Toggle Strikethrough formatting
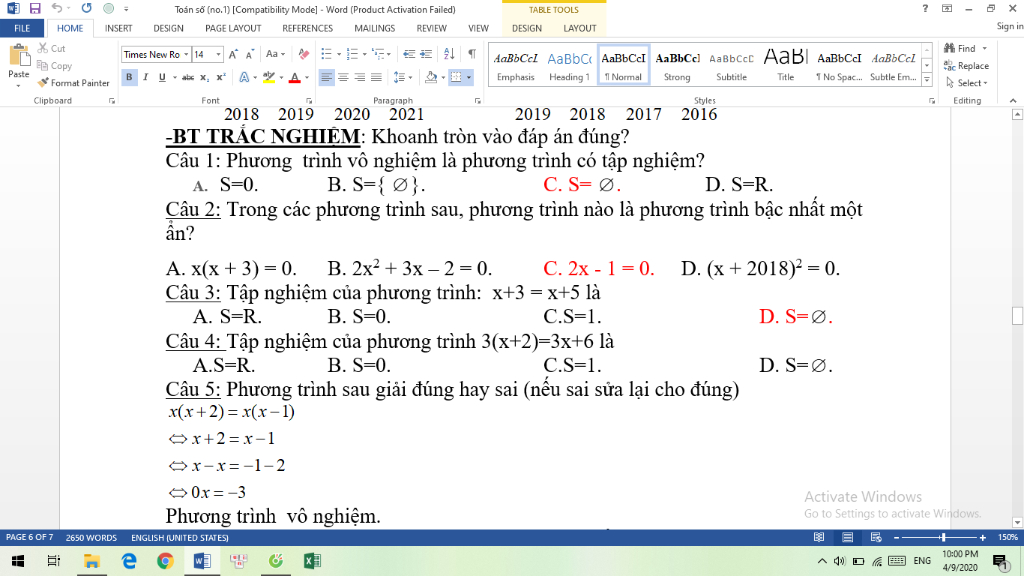1024x576 pixels. tap(188, 77)
